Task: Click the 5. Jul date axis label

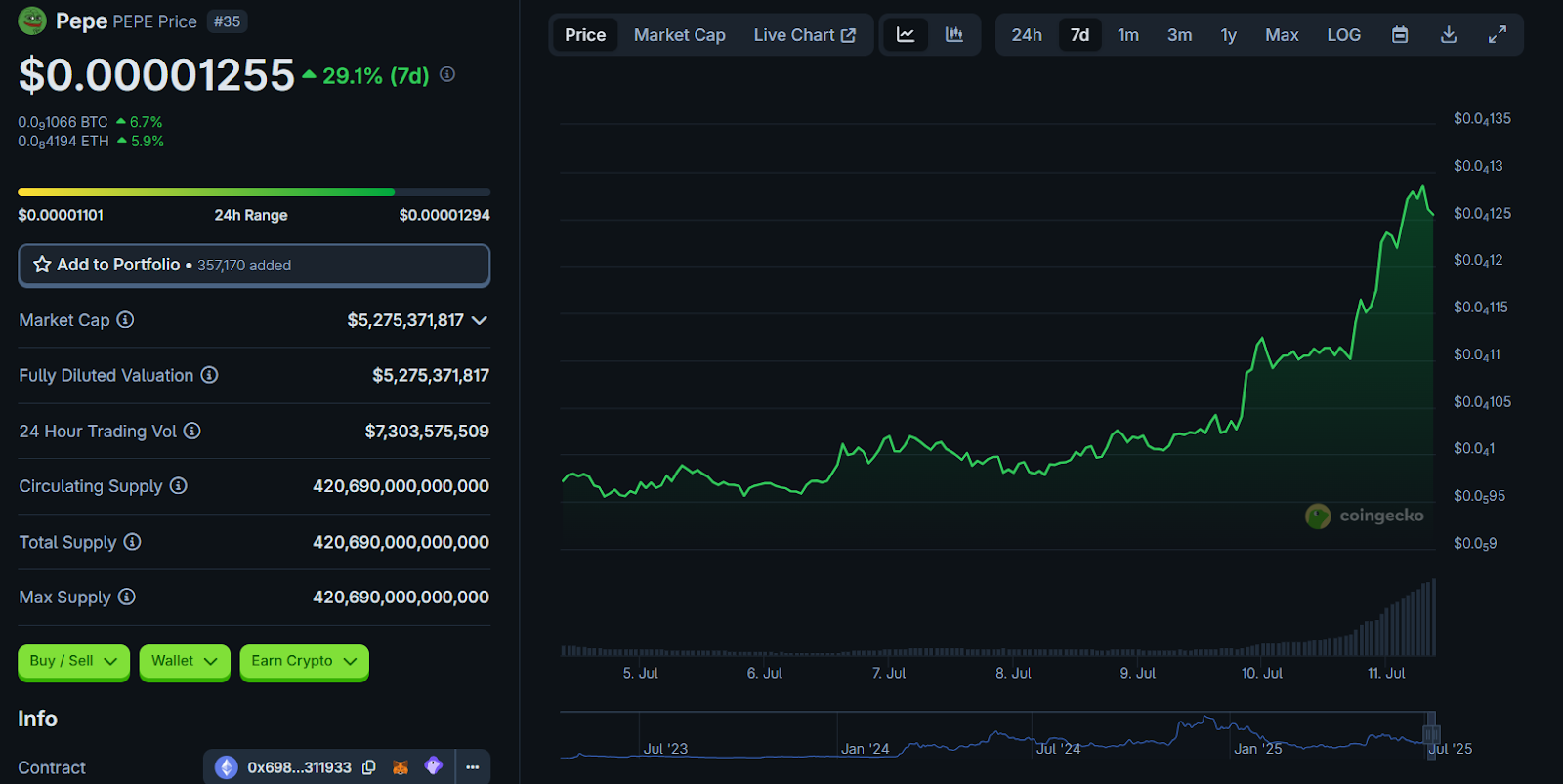Action: pyautogui.click(x=641, y=673)
